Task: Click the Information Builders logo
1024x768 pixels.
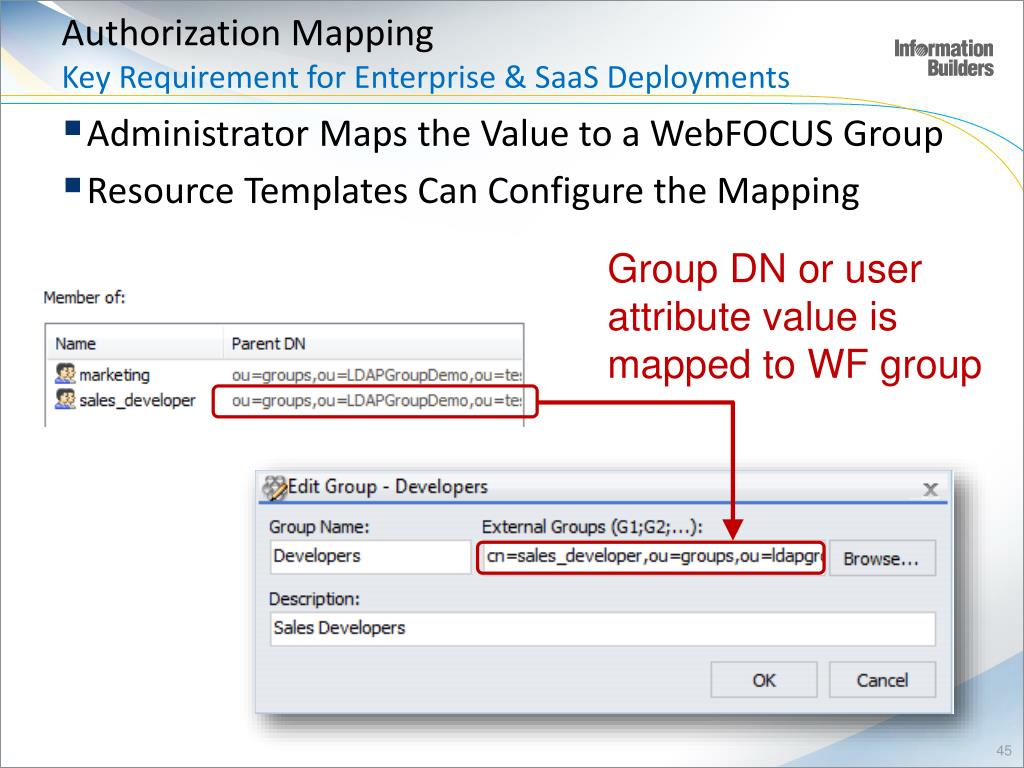Action: (x=944, y=58)
